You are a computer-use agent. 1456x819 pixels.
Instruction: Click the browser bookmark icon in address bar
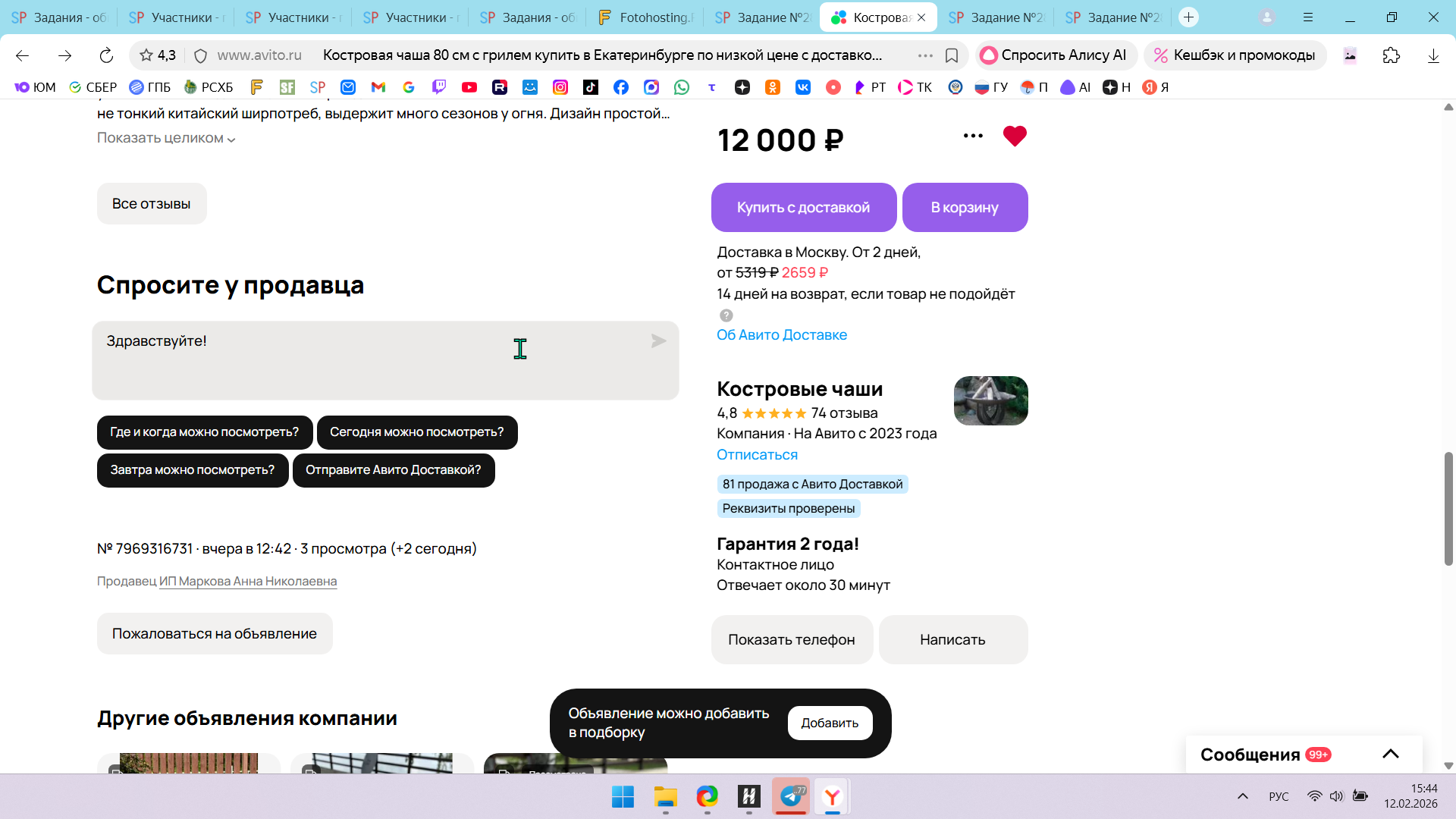952,55
